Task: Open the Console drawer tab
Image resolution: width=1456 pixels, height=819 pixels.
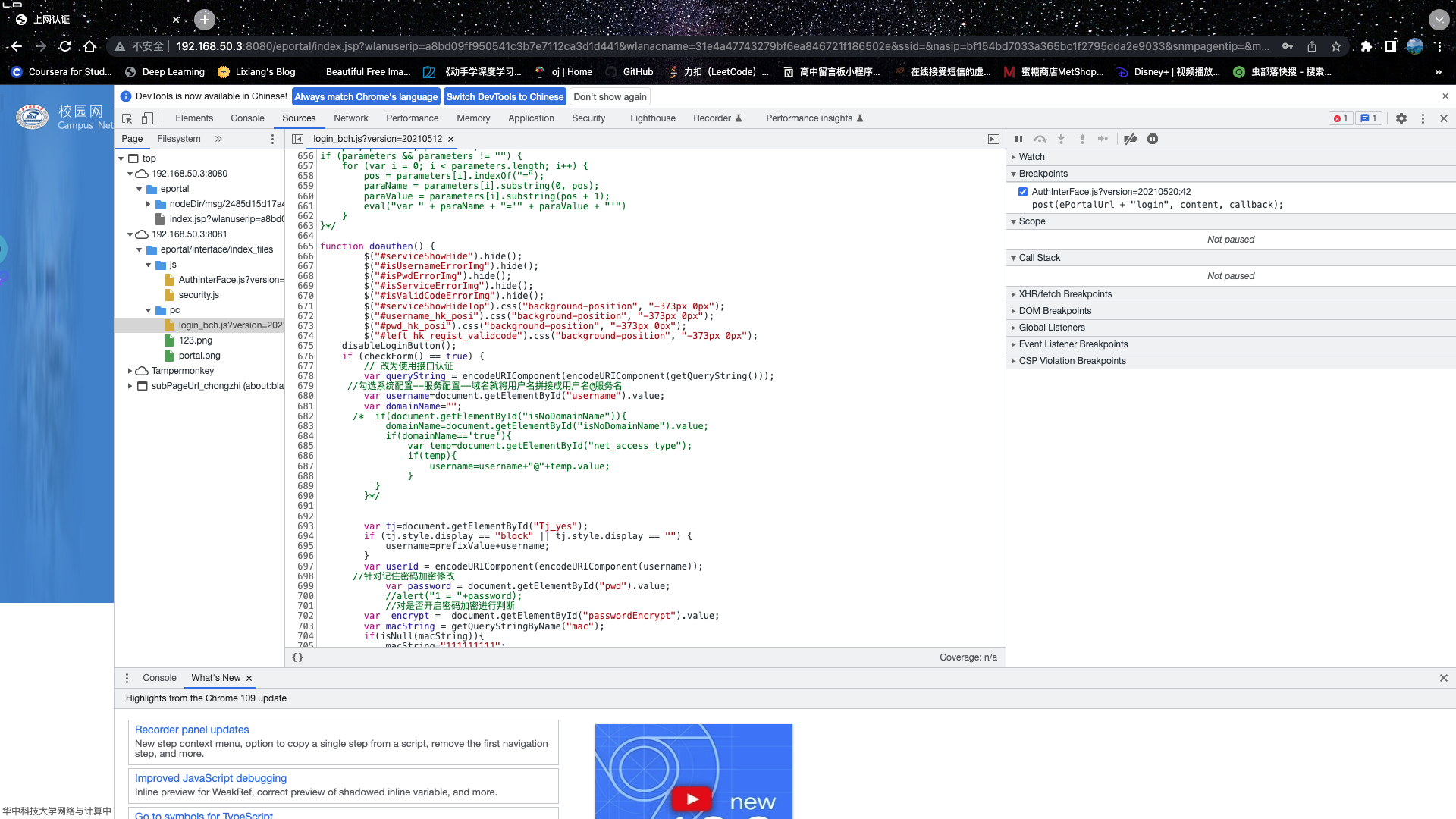Action: [x=159, y=678]
